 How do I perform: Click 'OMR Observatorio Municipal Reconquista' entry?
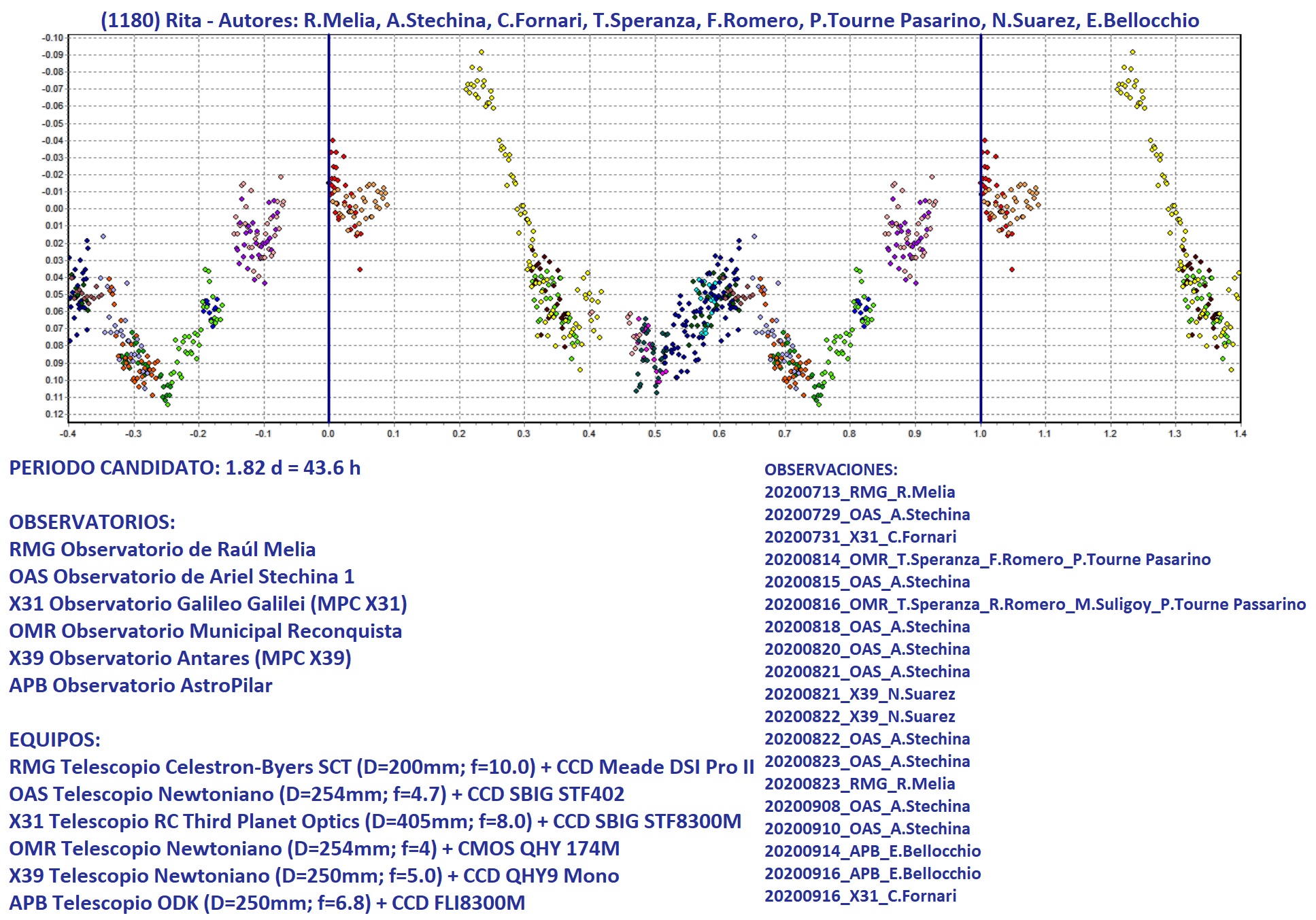click(205, 631)
